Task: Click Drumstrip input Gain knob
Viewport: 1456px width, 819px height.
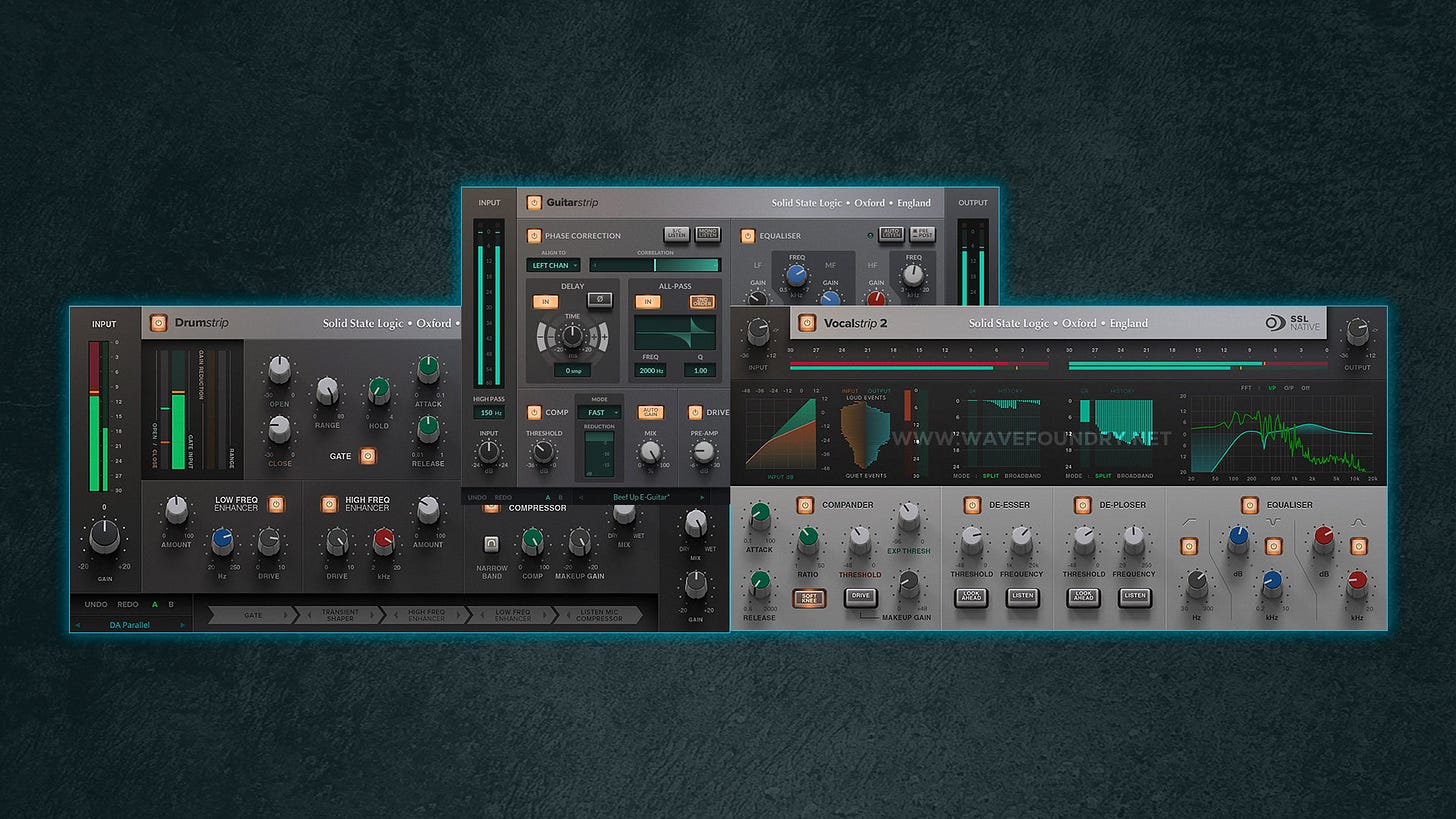Action: coord(104,537)
